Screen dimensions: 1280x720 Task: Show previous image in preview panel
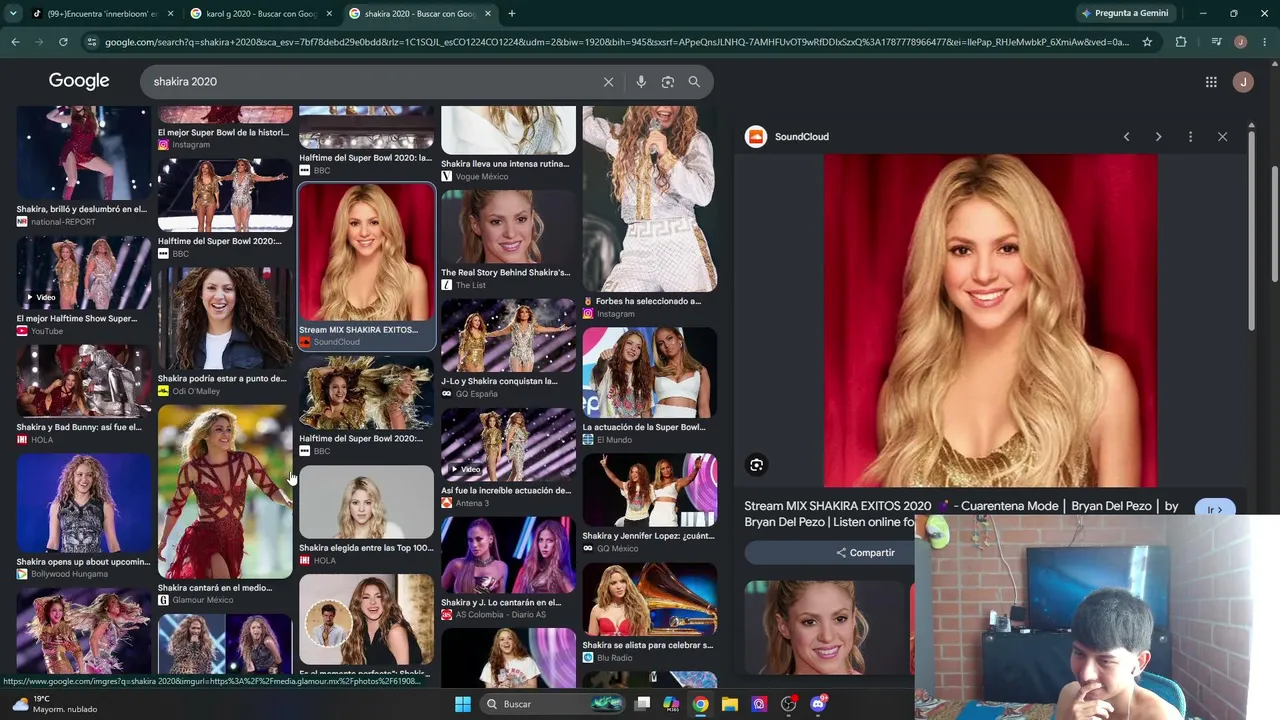(x=1126, y=137)
